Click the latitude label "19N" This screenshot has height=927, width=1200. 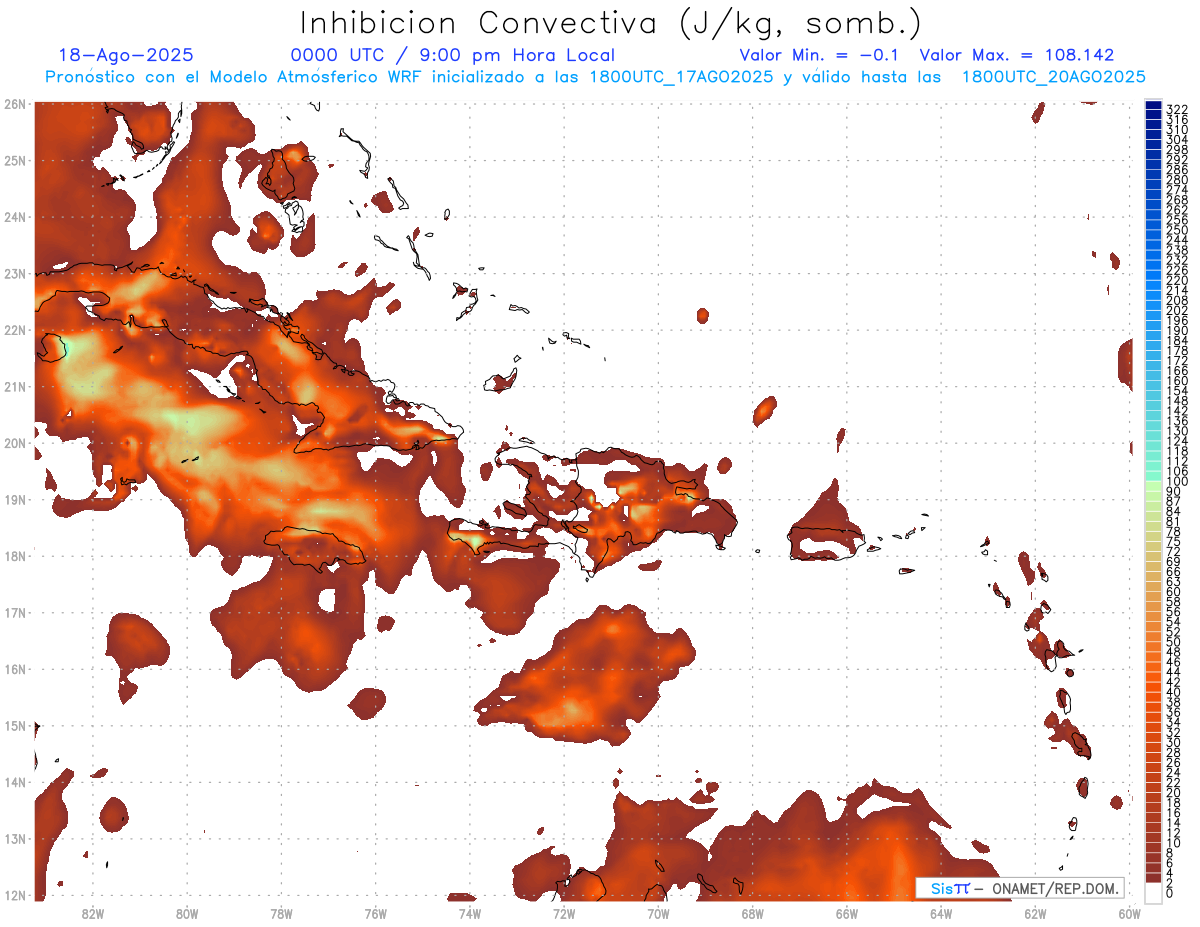15,499
